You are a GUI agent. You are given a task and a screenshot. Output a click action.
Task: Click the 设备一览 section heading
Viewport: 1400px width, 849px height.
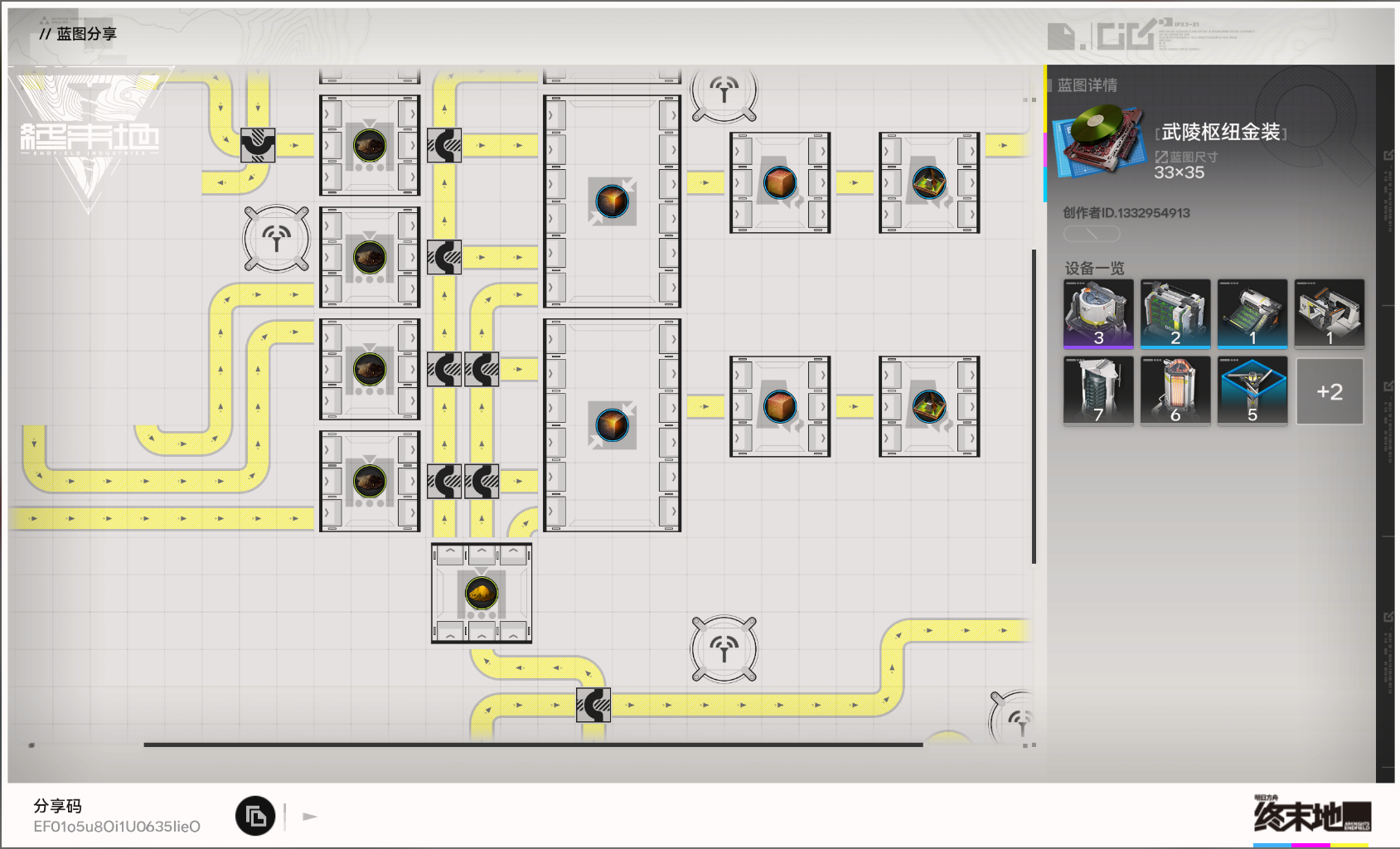pos(1094,268)
